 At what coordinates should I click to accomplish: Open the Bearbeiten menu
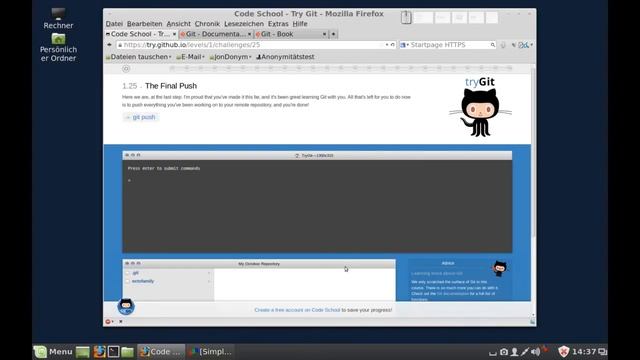pos(144,24)
